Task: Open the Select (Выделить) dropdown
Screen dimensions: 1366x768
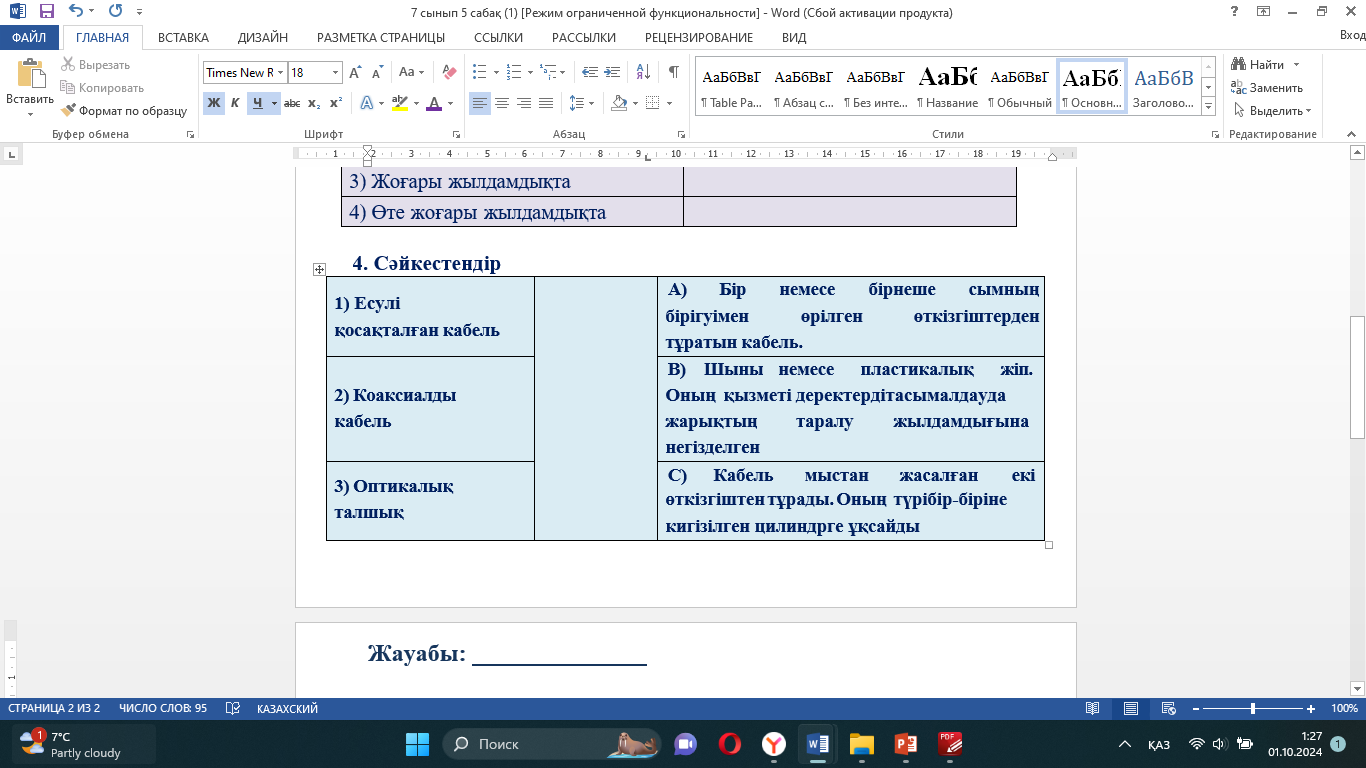Action: pos(1273,111)
